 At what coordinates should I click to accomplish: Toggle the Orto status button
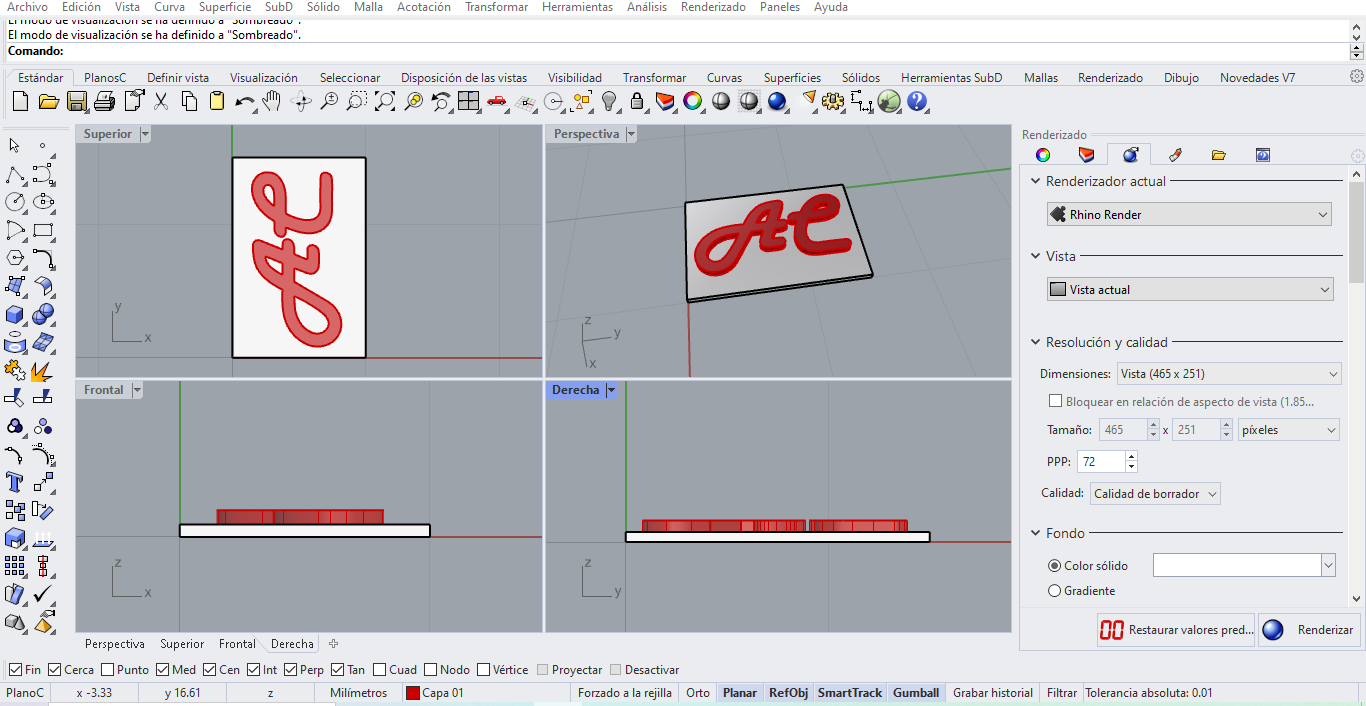[698, 693]
